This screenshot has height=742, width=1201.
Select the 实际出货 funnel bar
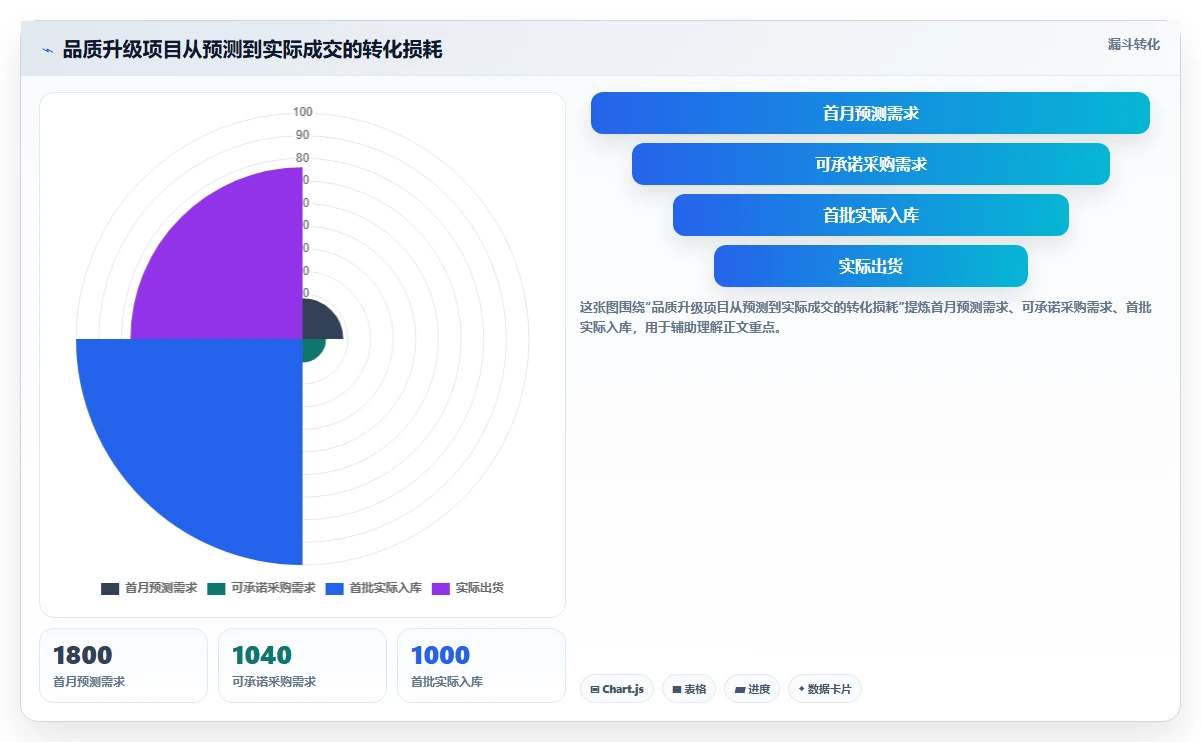coord(870,266)
